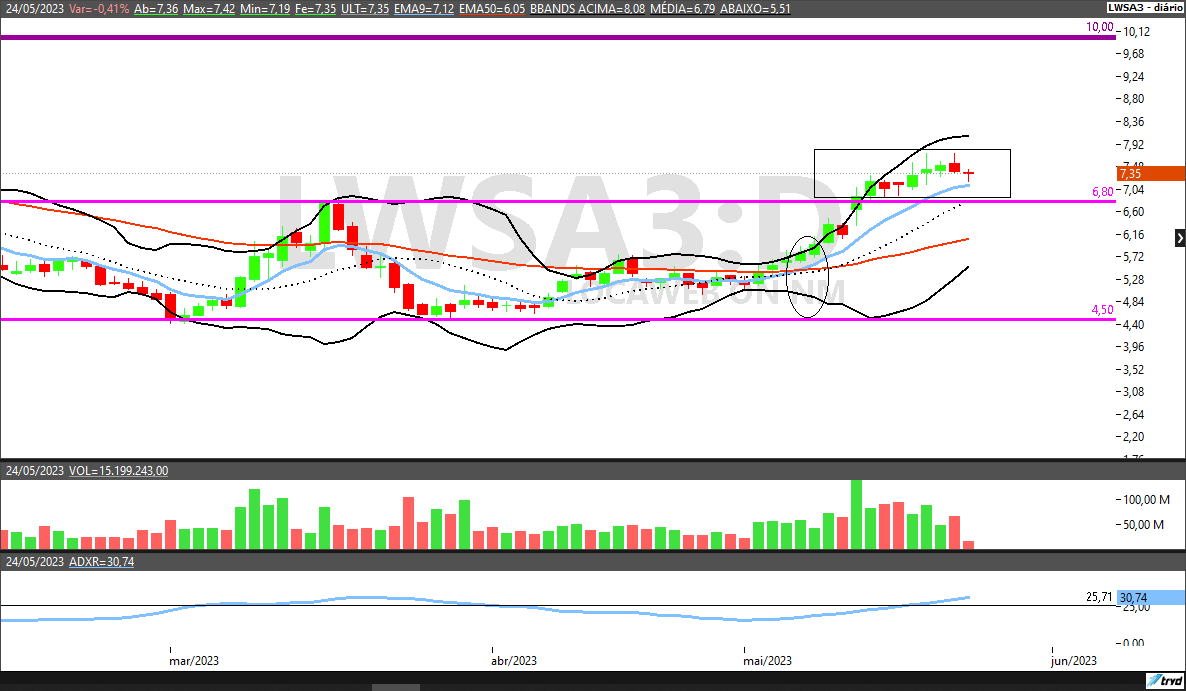Click the abr/2023 time axis marker
This screenshot has height=691, width=1186.
coord(514,660)
